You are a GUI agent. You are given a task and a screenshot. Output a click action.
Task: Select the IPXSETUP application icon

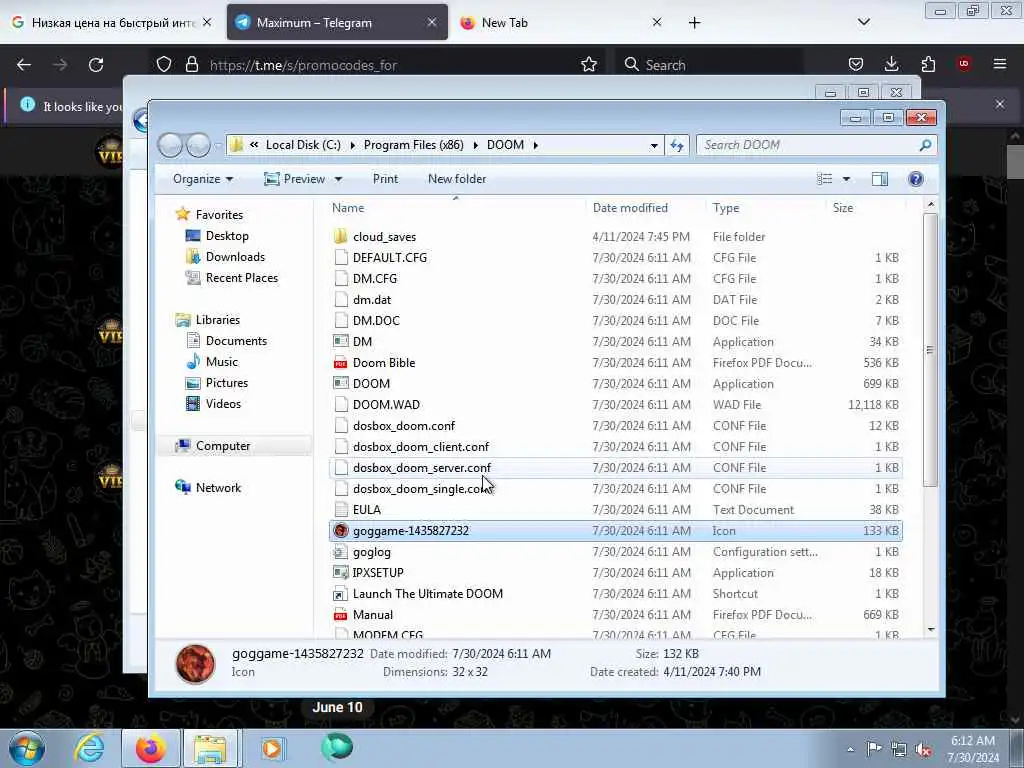[340, 573]
